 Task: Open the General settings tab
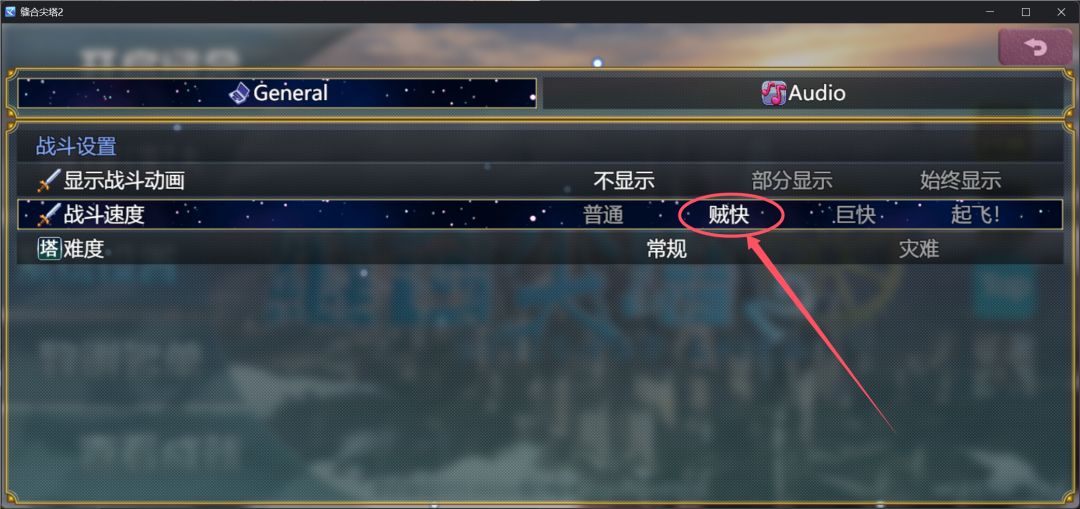pos(277,93)
